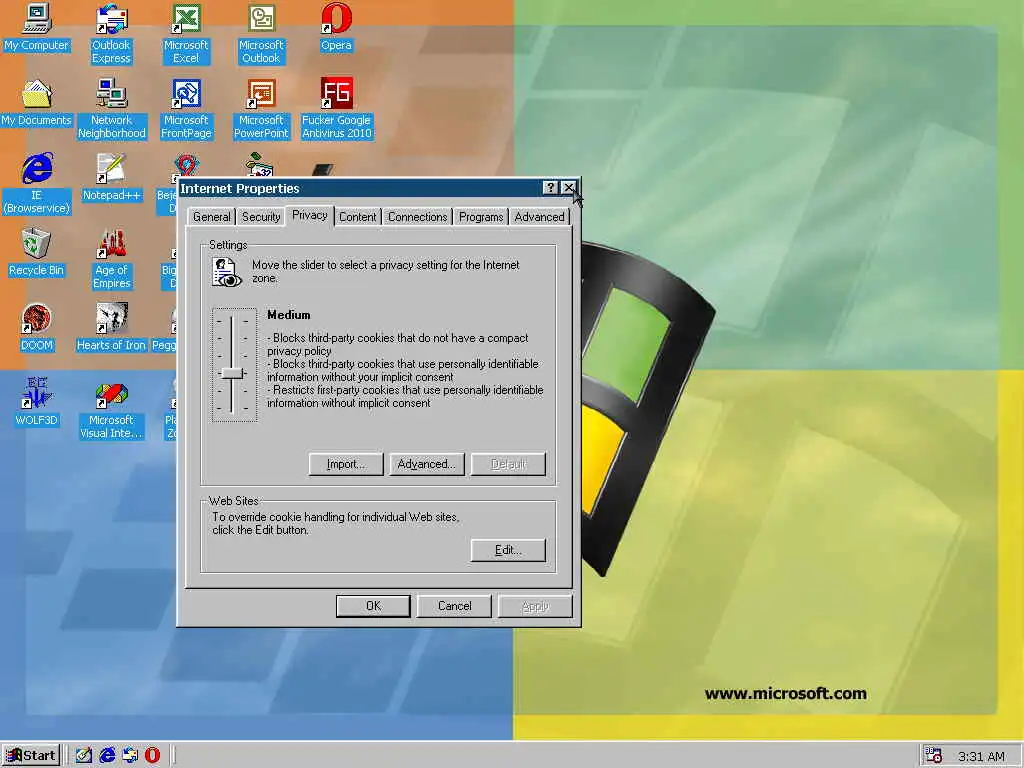
Task: Switch to the Advanced tab
Action: [539, 217]
